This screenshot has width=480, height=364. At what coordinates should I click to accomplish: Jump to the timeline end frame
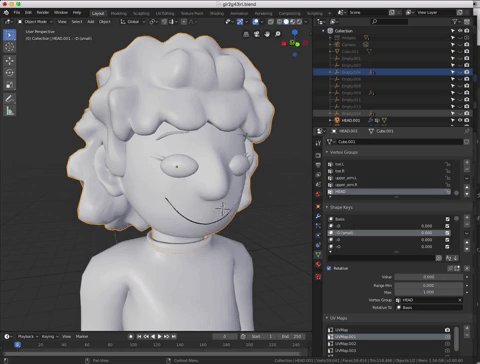tap(174, 336)
